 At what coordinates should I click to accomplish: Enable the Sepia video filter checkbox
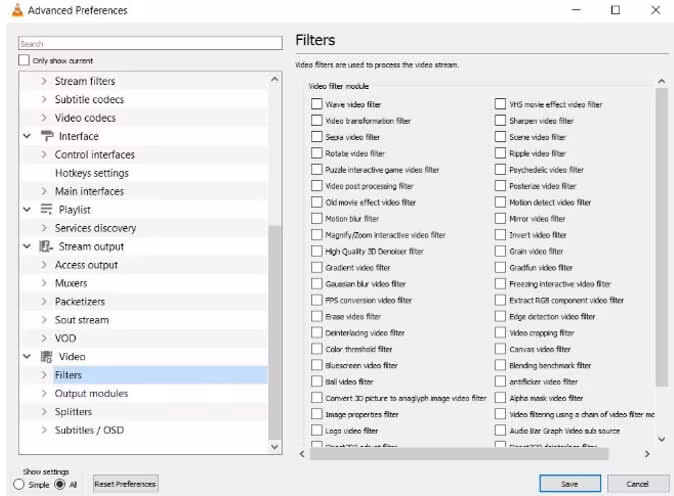[317, 137]
